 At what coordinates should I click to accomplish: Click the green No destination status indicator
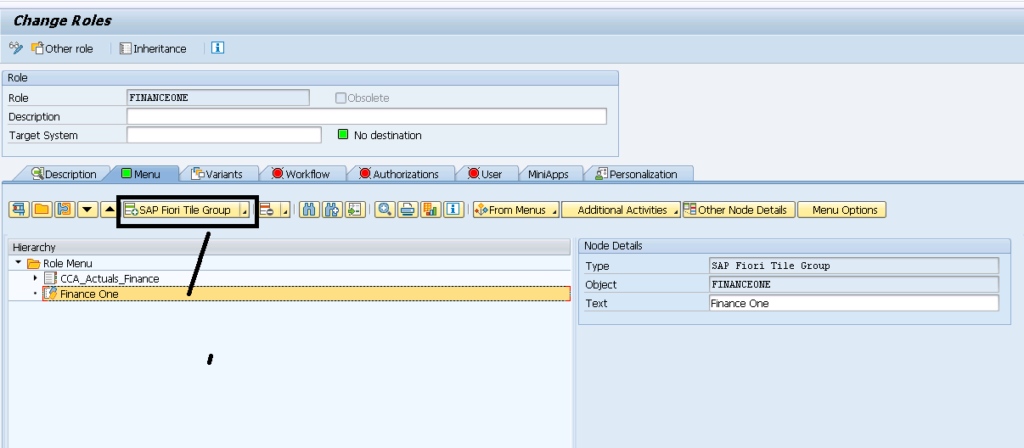(x=341, y=135)
